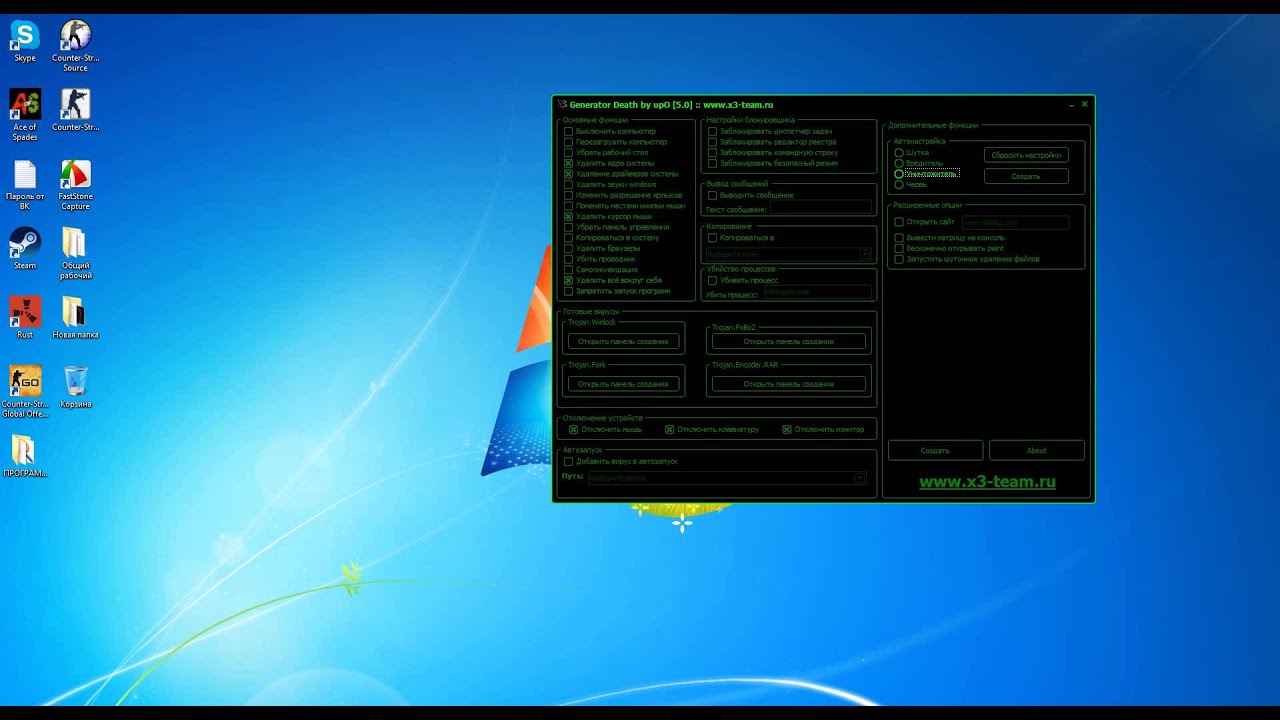This screenshot has width=1280, height=720.
Task: Select the Counter-Strike icon beside Ace of Spades
Action: tap(75, 110)
